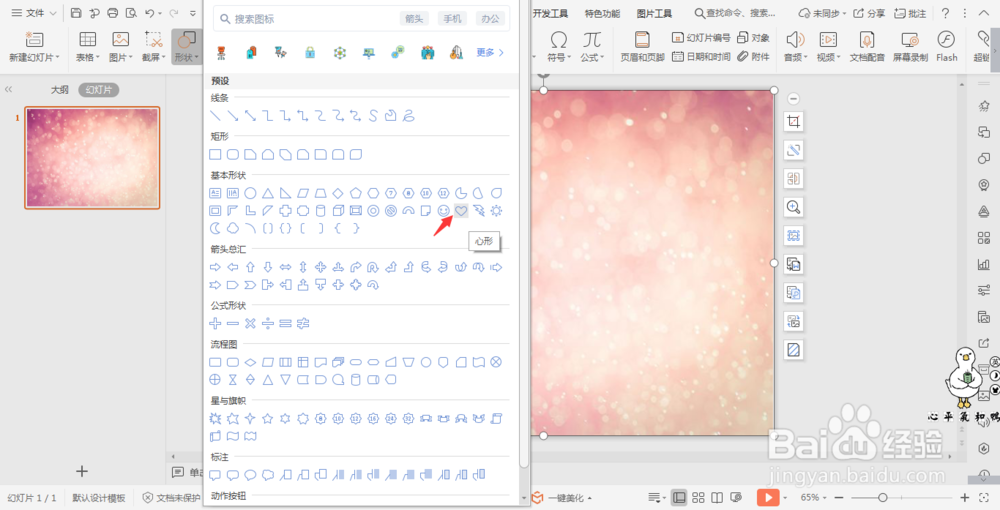
Task: Choose the rectangular callout shape
Action: [x=216, y=474]
